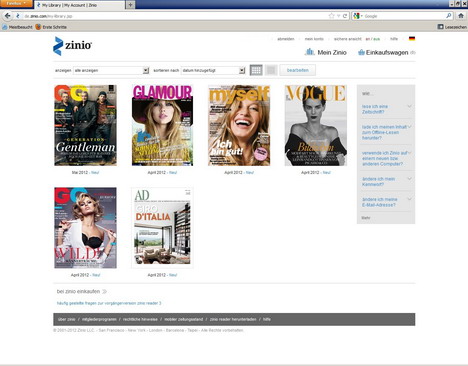Click Mehr link in help panel
Viewport: 468px width, 366px height.
pos(366,218)
